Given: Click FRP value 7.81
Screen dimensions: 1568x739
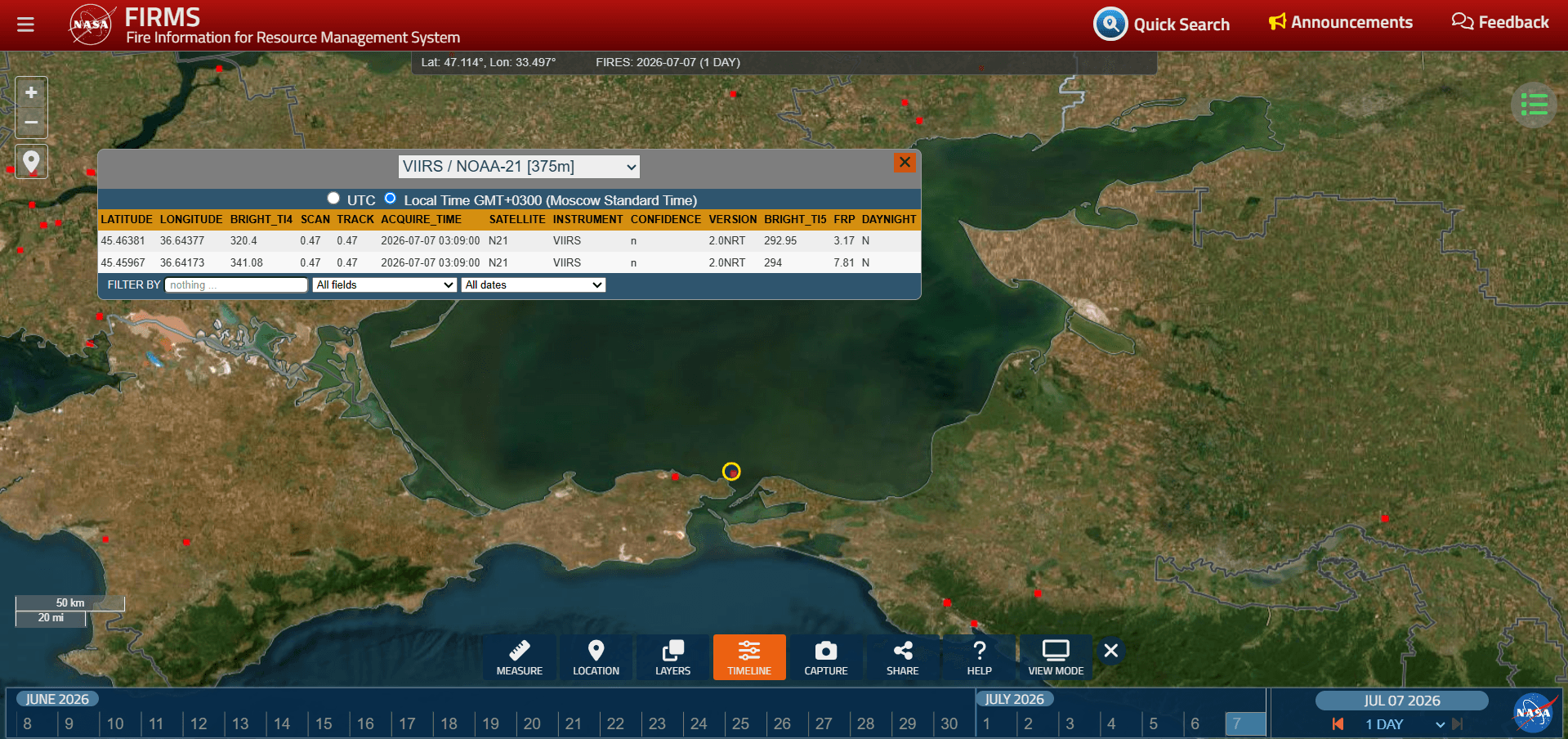Looking at the screenshot, I should tap(844, 263).
